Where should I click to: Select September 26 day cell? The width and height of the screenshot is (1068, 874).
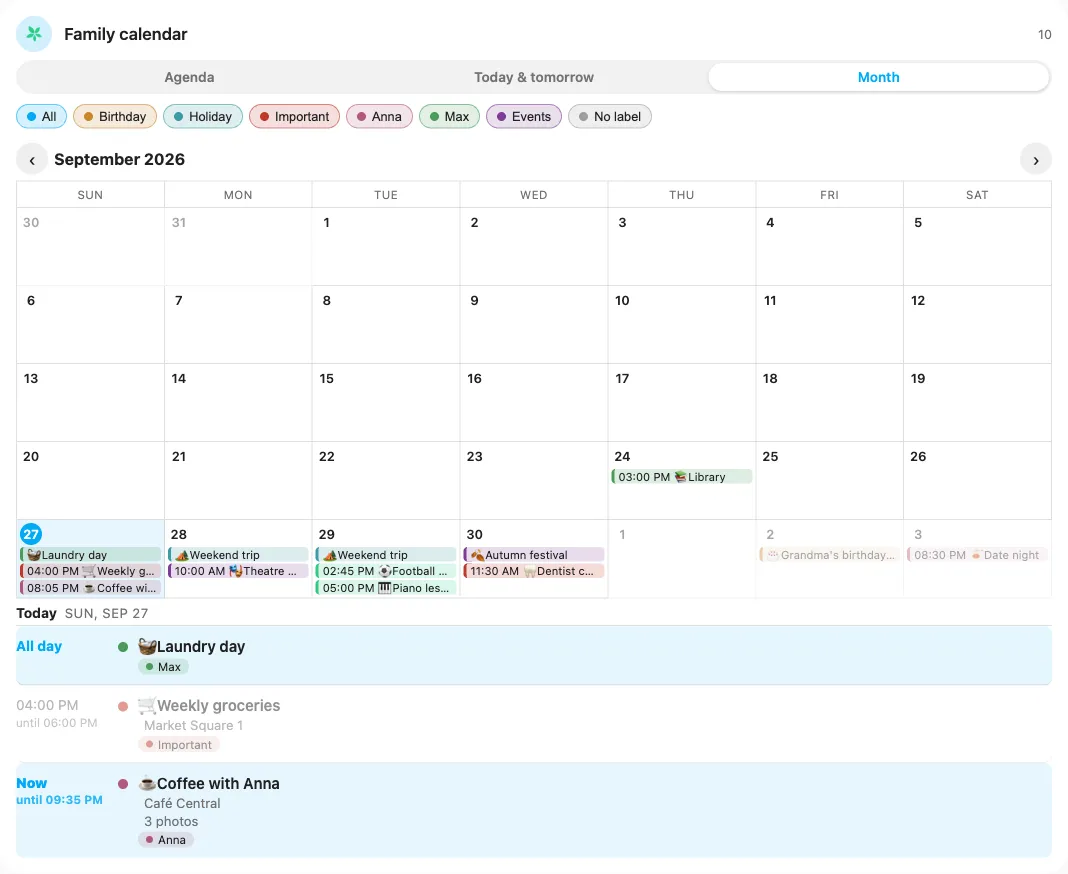pos(977,480)
